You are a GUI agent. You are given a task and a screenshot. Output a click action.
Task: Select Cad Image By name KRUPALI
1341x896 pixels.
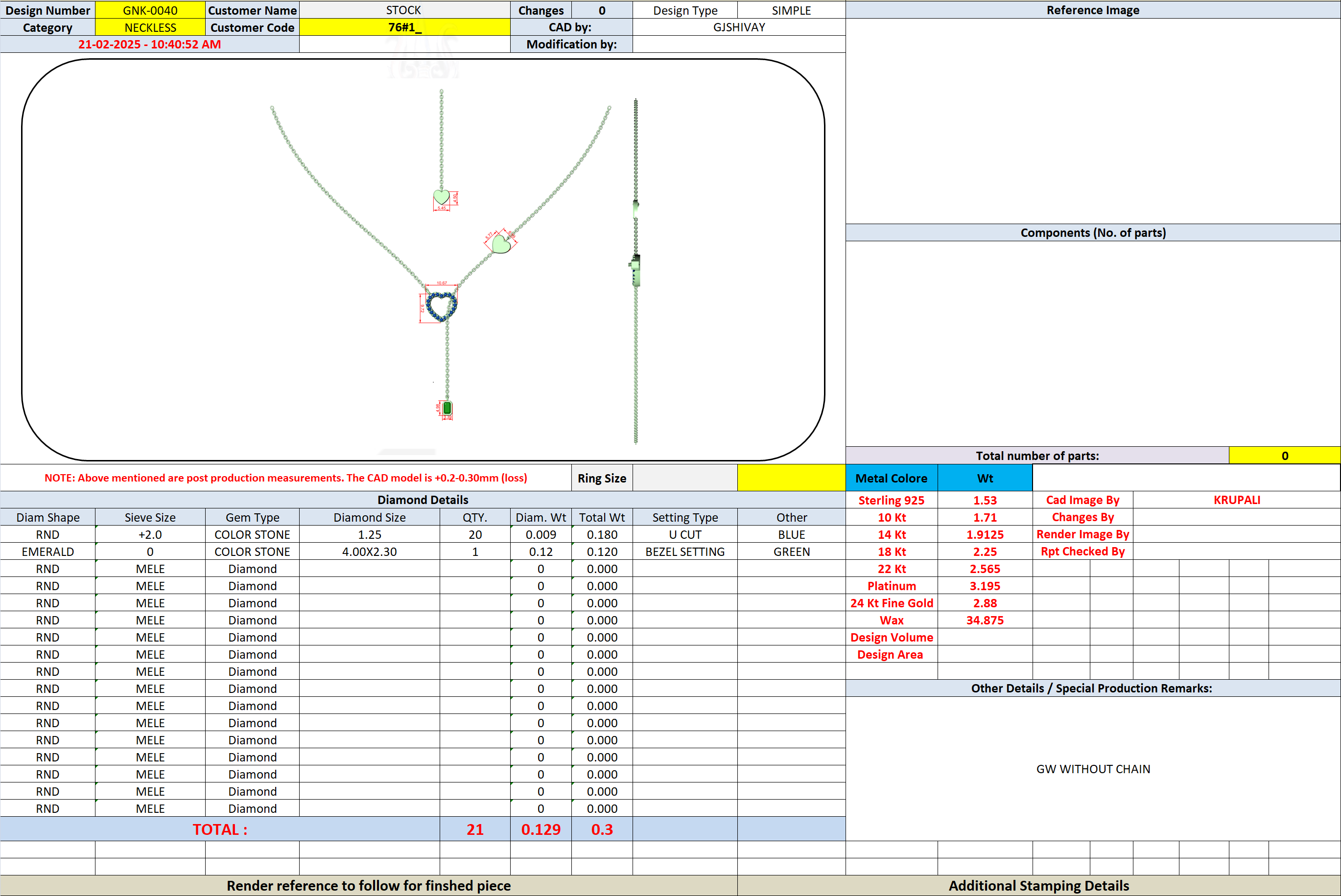[1236, 500]
